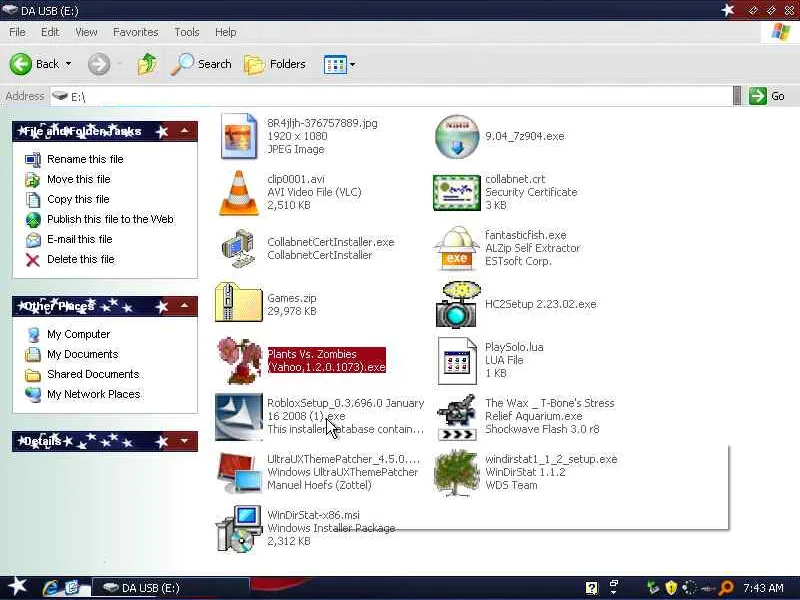800x600 pixels.
Task: Open the Views dropdown arrow
Action: (353, 64)
